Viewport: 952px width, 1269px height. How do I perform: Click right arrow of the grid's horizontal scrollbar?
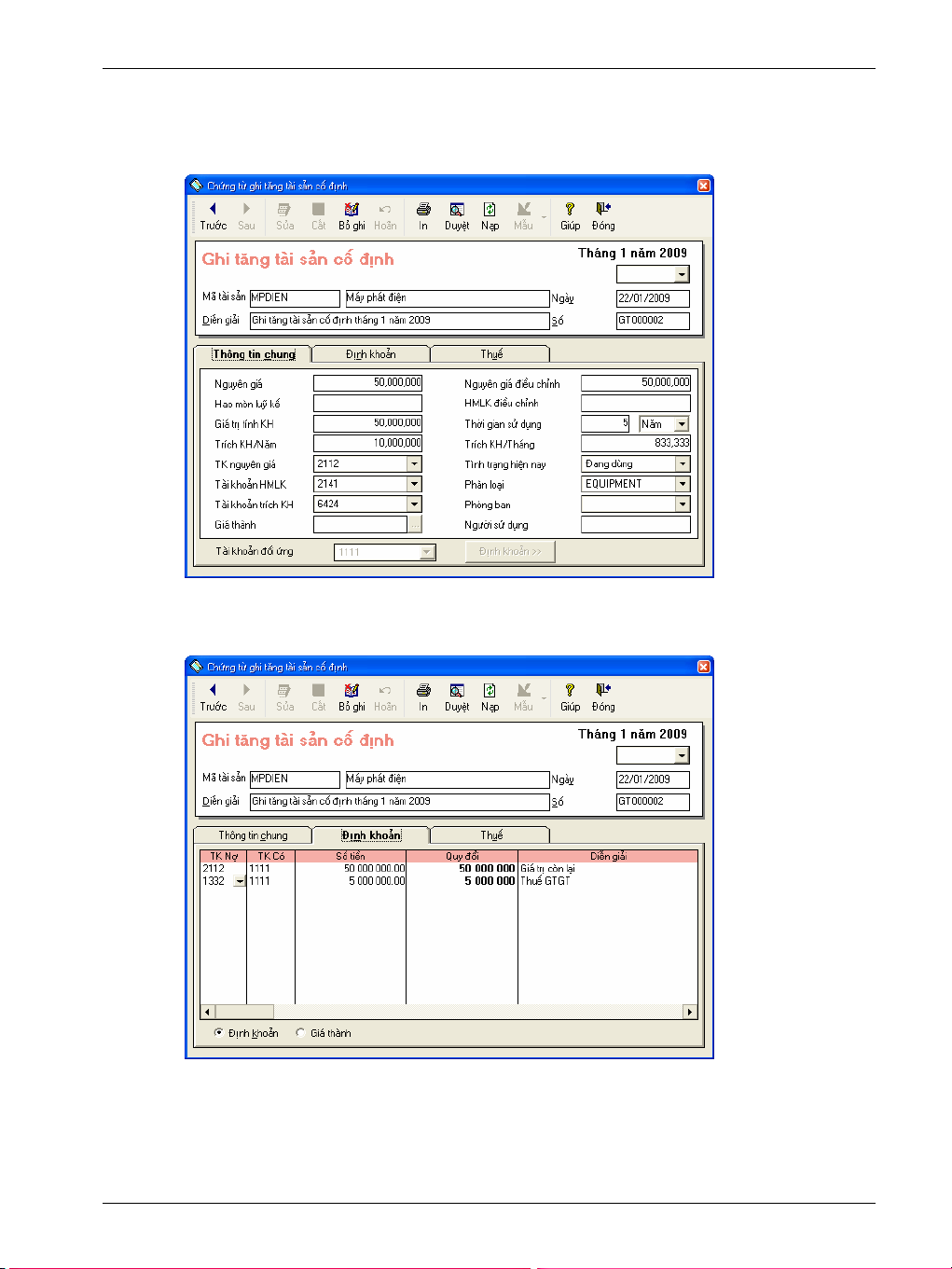[x=690, y=1012]
